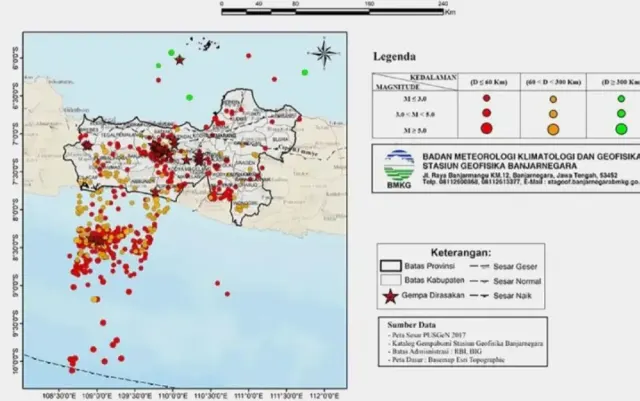Click the 'Telp.' phone and e-mail line
The width and height of the screenshot is (640, 401).
(x=531, y=181)
